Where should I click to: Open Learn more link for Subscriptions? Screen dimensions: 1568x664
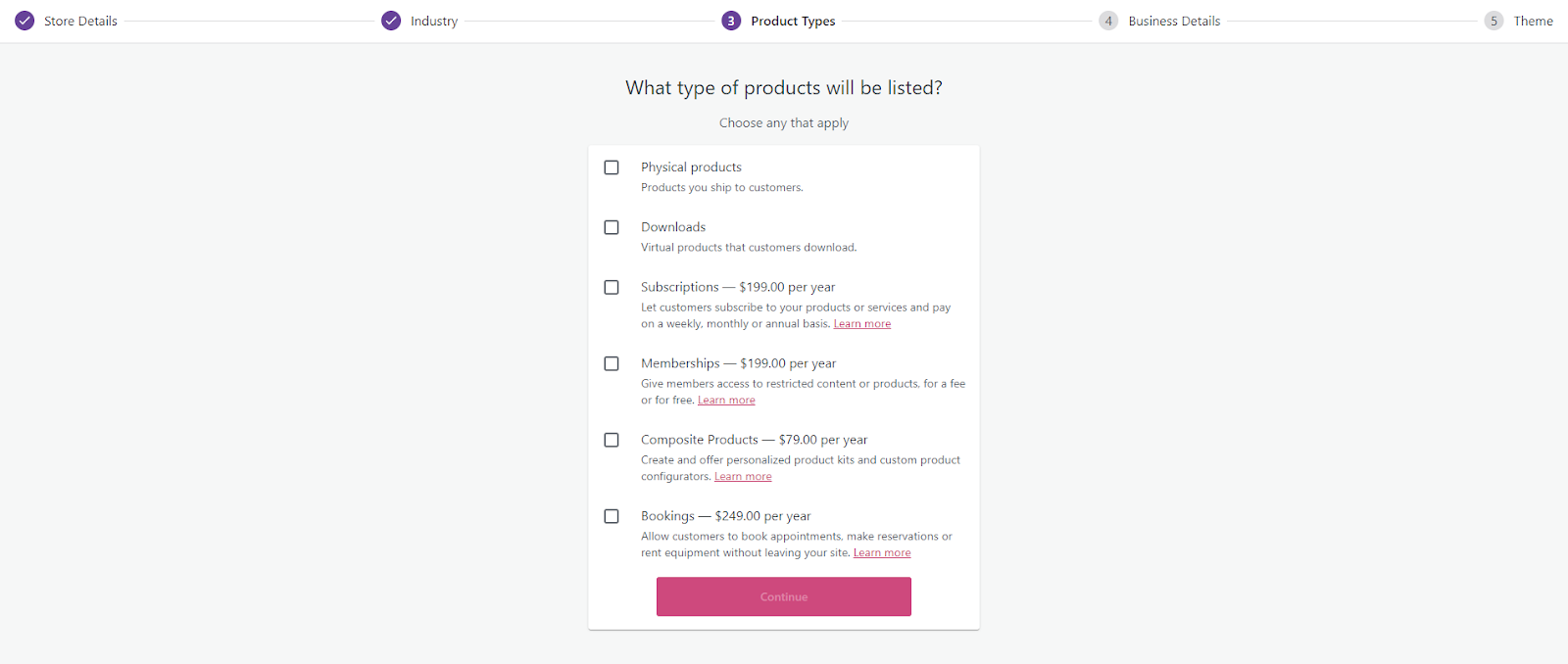[862, 324]
